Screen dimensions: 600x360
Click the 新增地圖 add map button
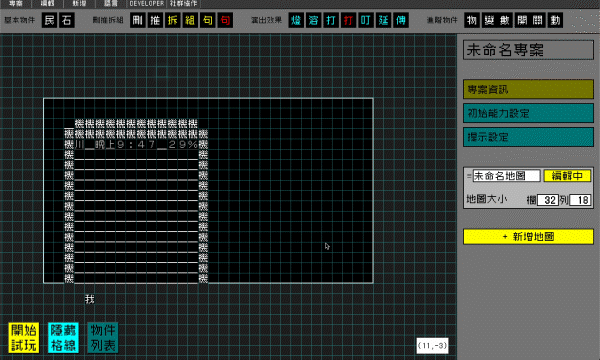click(x=528, y=236)
